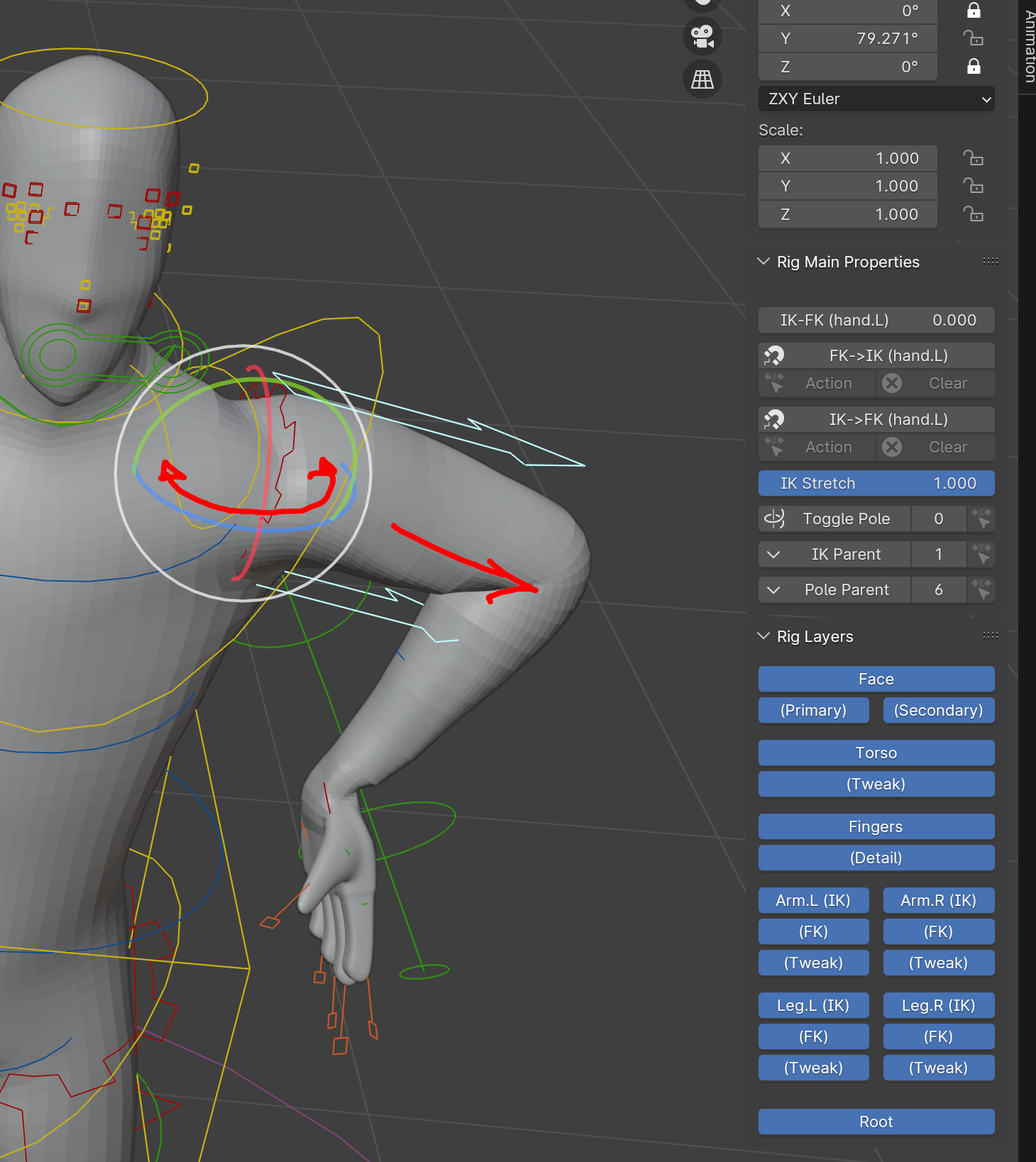Viewport: 1036px width, 1162px height.
Task: Toggle the Fingers rig layer
Action: [x=876, y=826]
